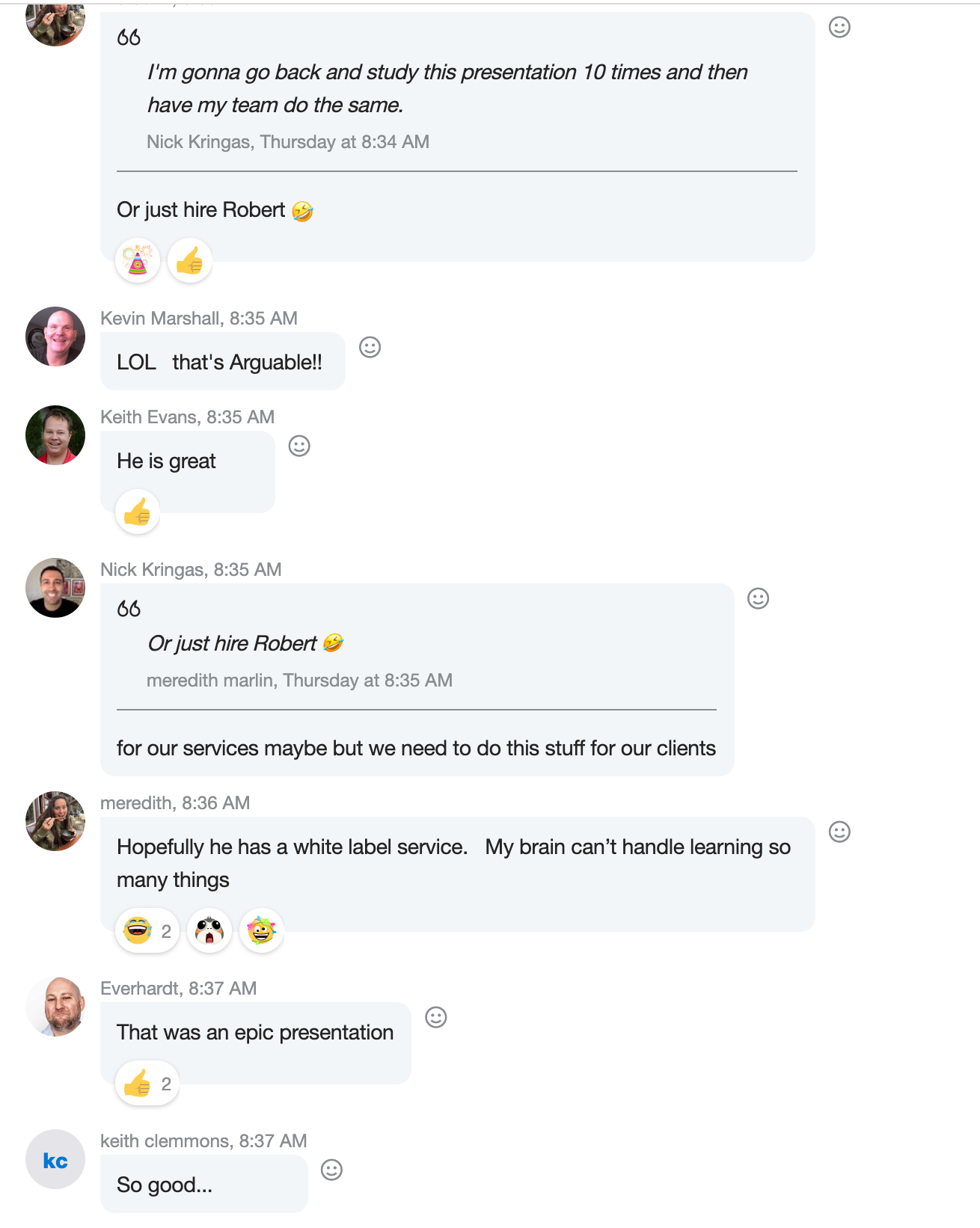
Task: Add reaction to 'That was an epic presentation'
Action: click(x=435, y=1017)
